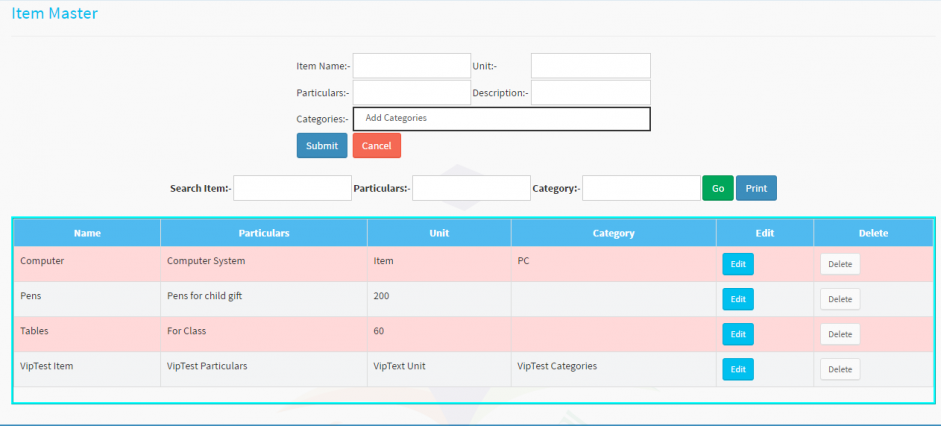941x426 pixels.
Task: Edit the Tables item row
Action: [x=738, y=334]
